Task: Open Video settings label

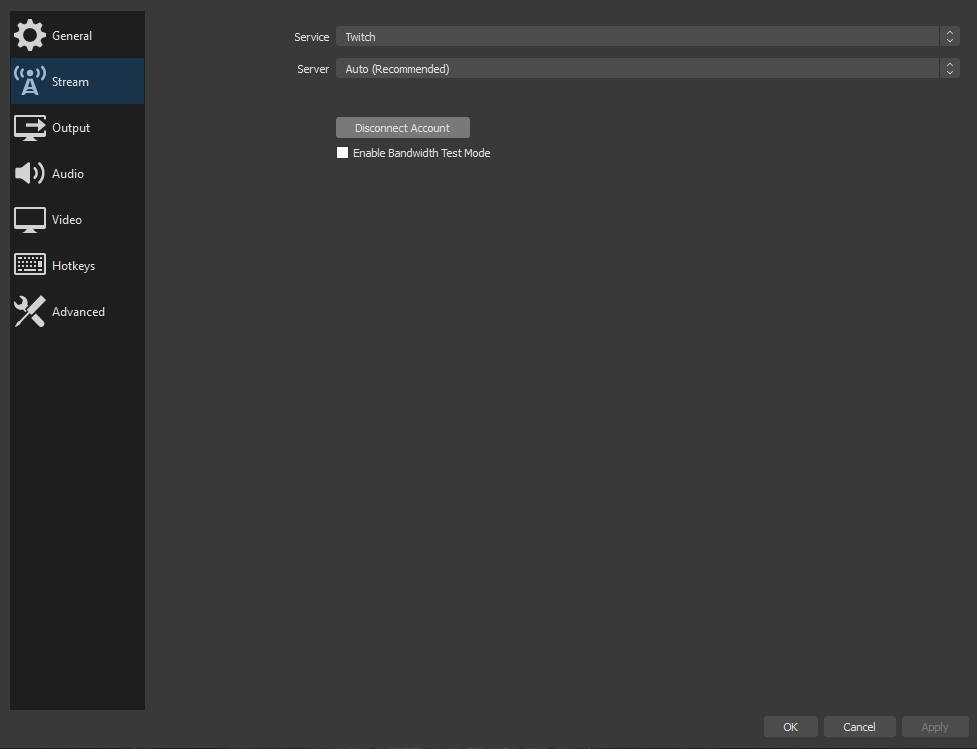Action: click(67, 220)
